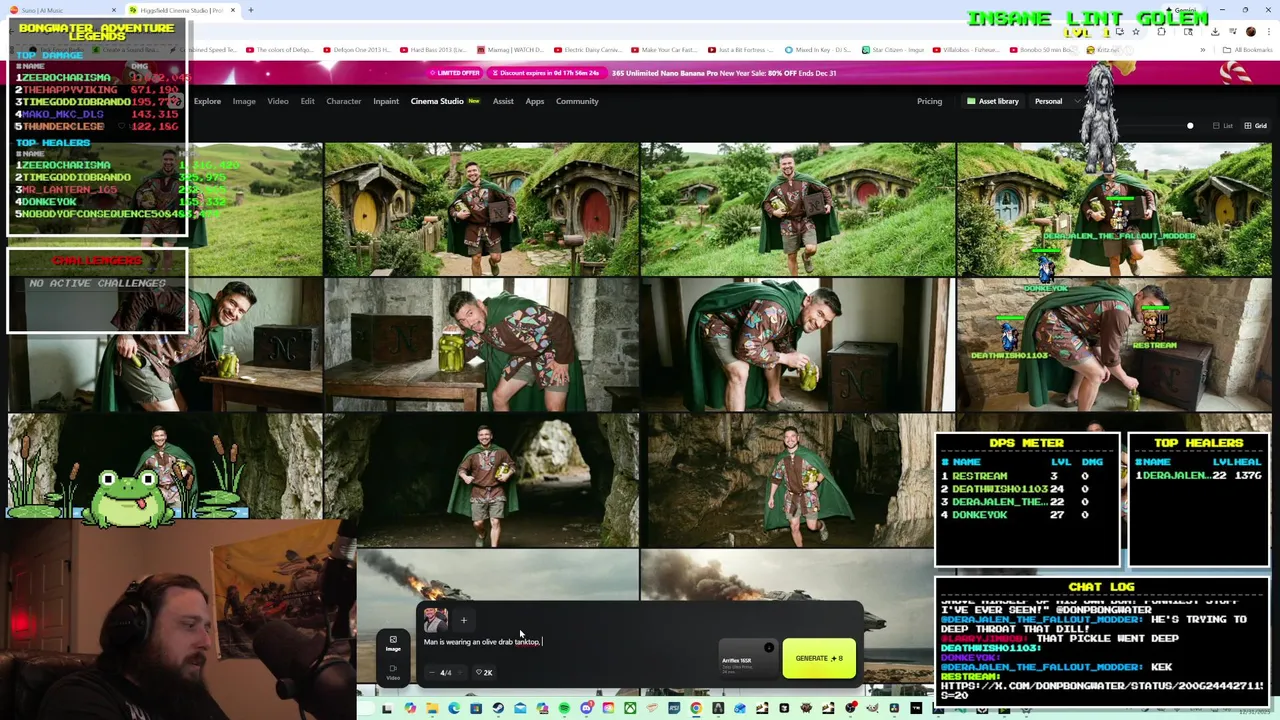Open Xbox app from taskbar

630,708
